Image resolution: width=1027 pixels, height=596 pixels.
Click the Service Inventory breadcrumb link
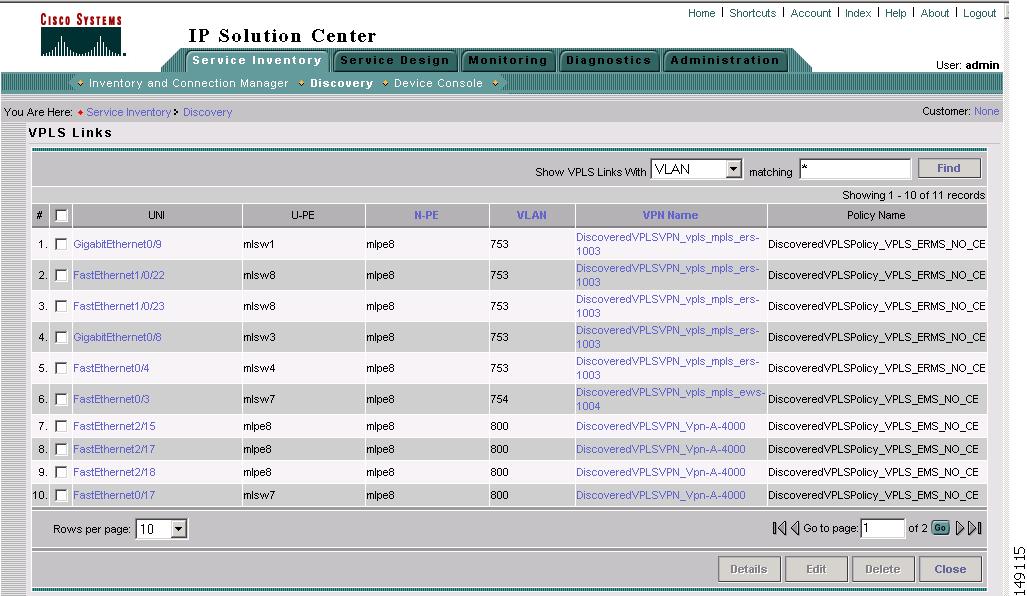point(128,112)
